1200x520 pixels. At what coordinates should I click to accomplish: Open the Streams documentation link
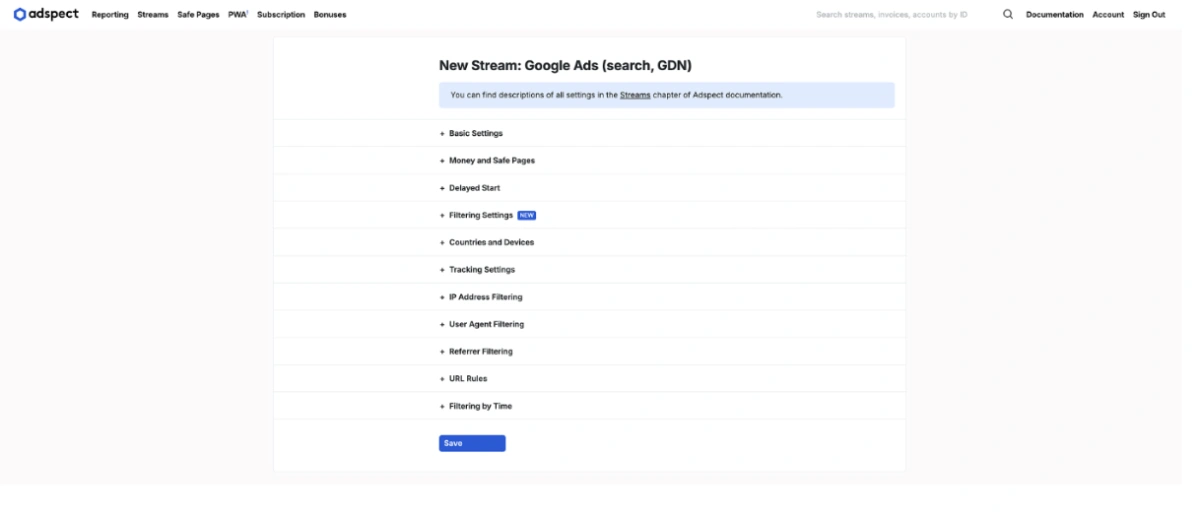pyautogui.click(x=635, y=95)
